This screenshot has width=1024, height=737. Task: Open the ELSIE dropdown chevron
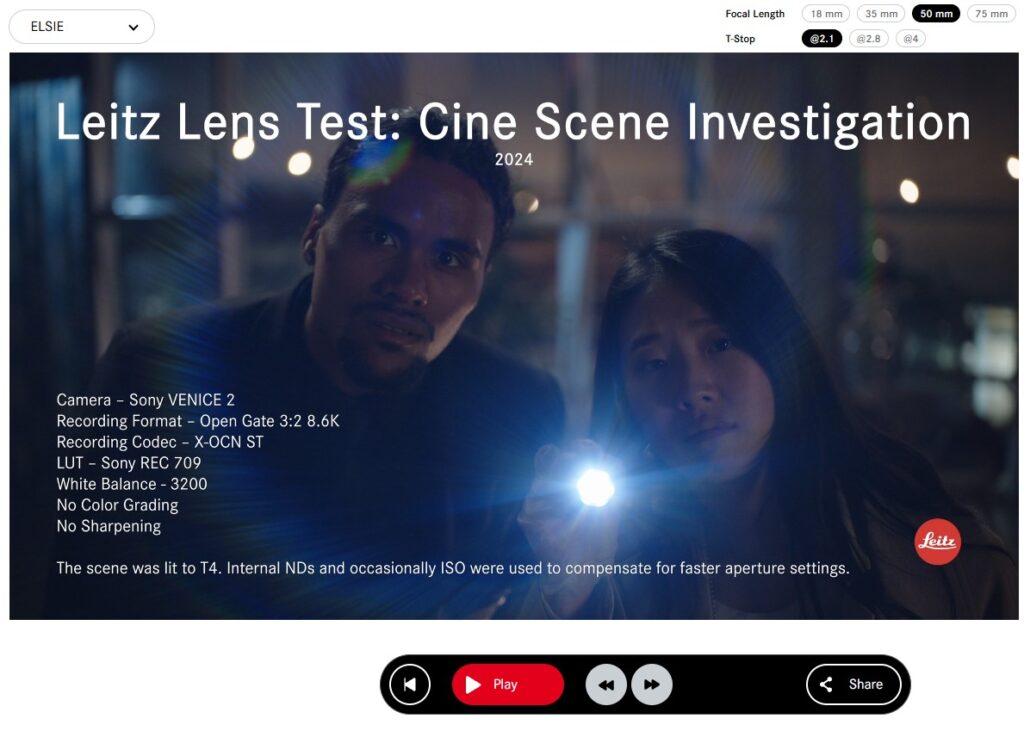coord(133,27)
